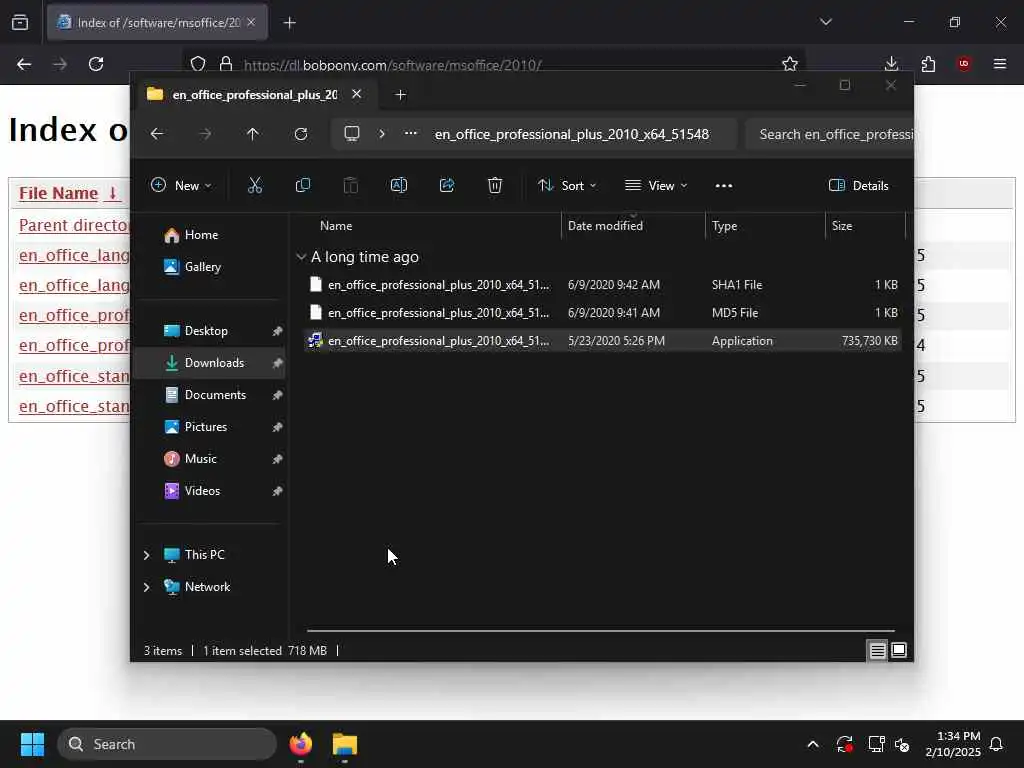Open the Windows Start menu
The height and width of the screenshot is (768, 1024).
(x=32, y=744)
